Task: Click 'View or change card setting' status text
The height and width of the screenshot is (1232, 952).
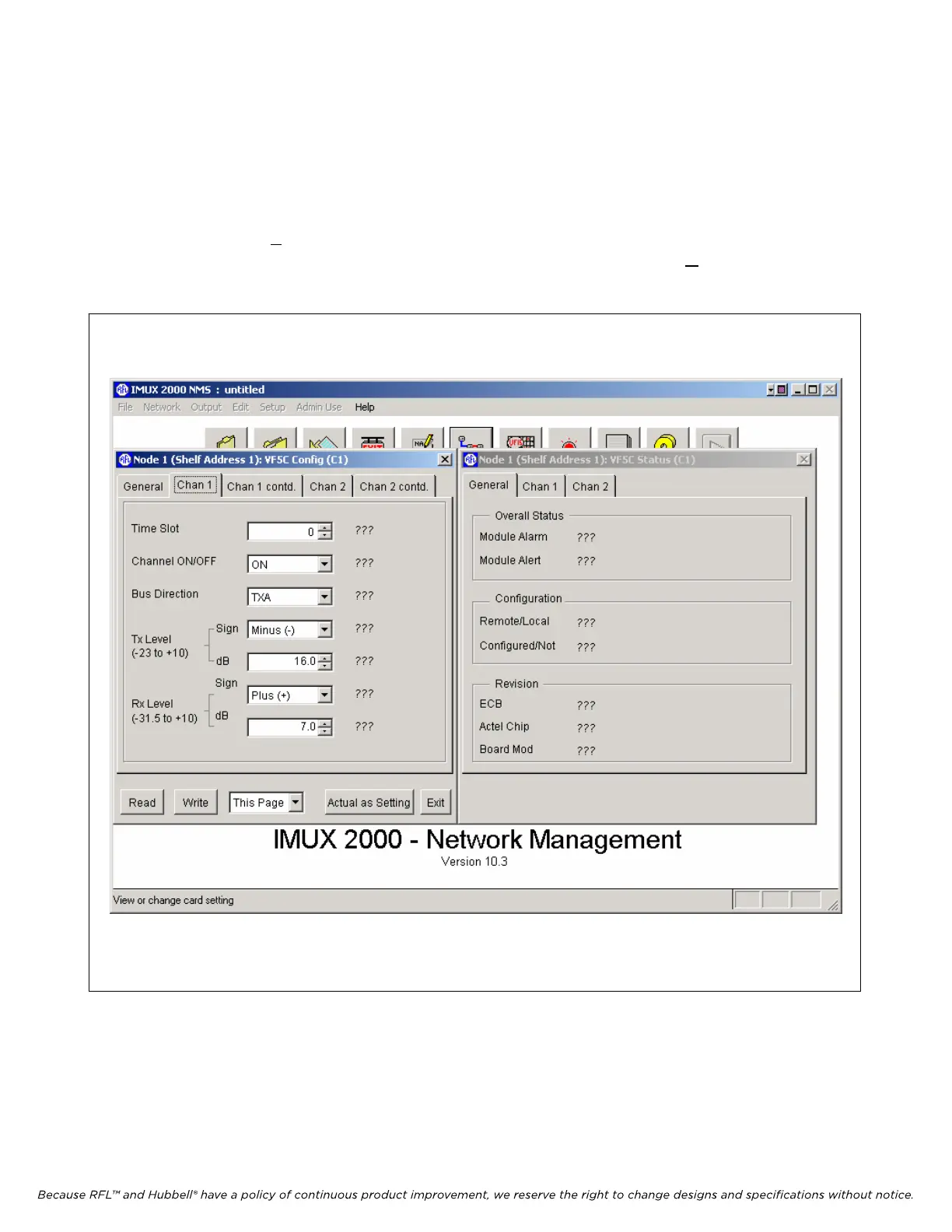Action: coord(173,900)
